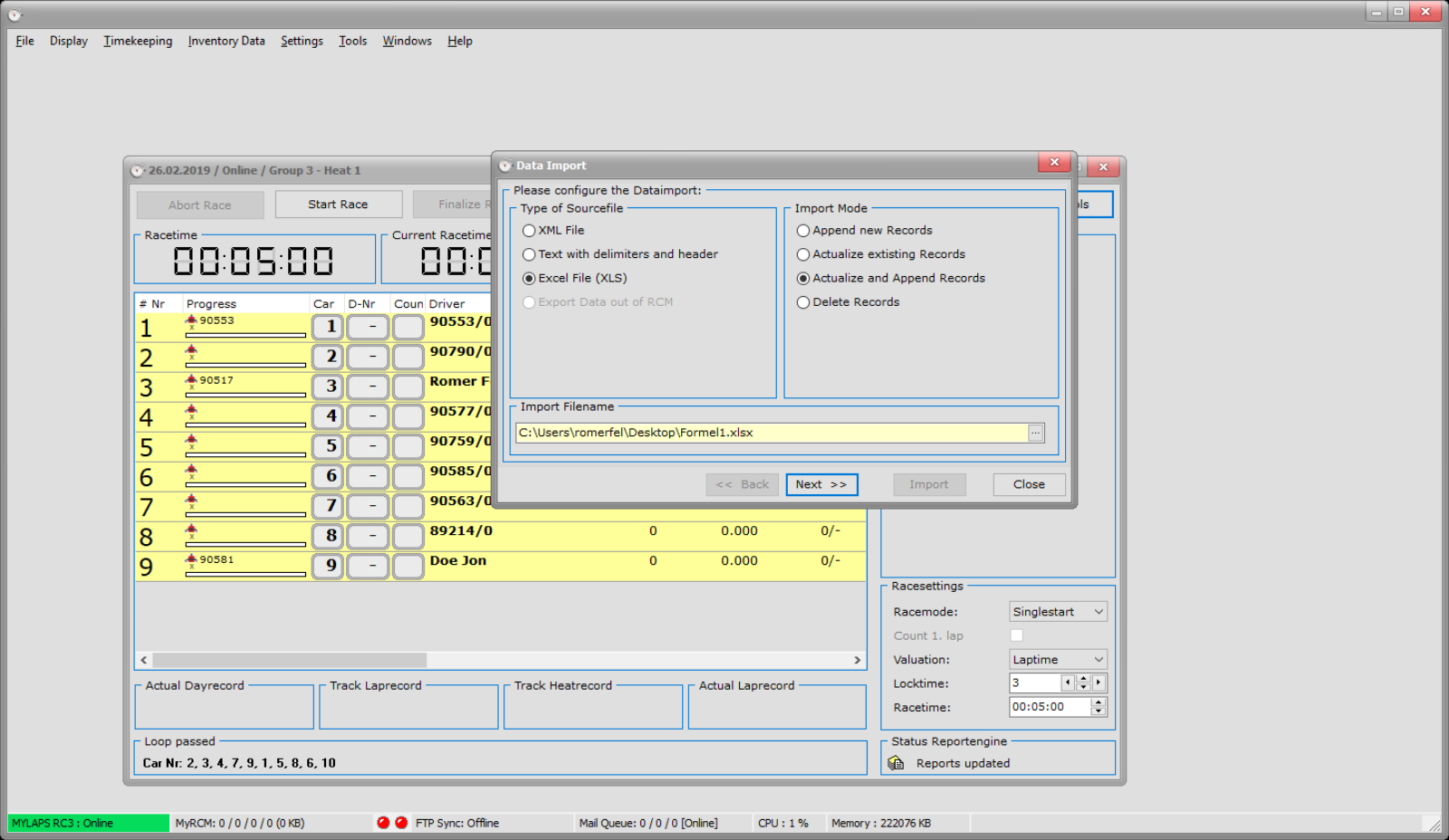
Task: Open the Timekeeping menu
Action: pyautogui.click(x=138, y=41)
